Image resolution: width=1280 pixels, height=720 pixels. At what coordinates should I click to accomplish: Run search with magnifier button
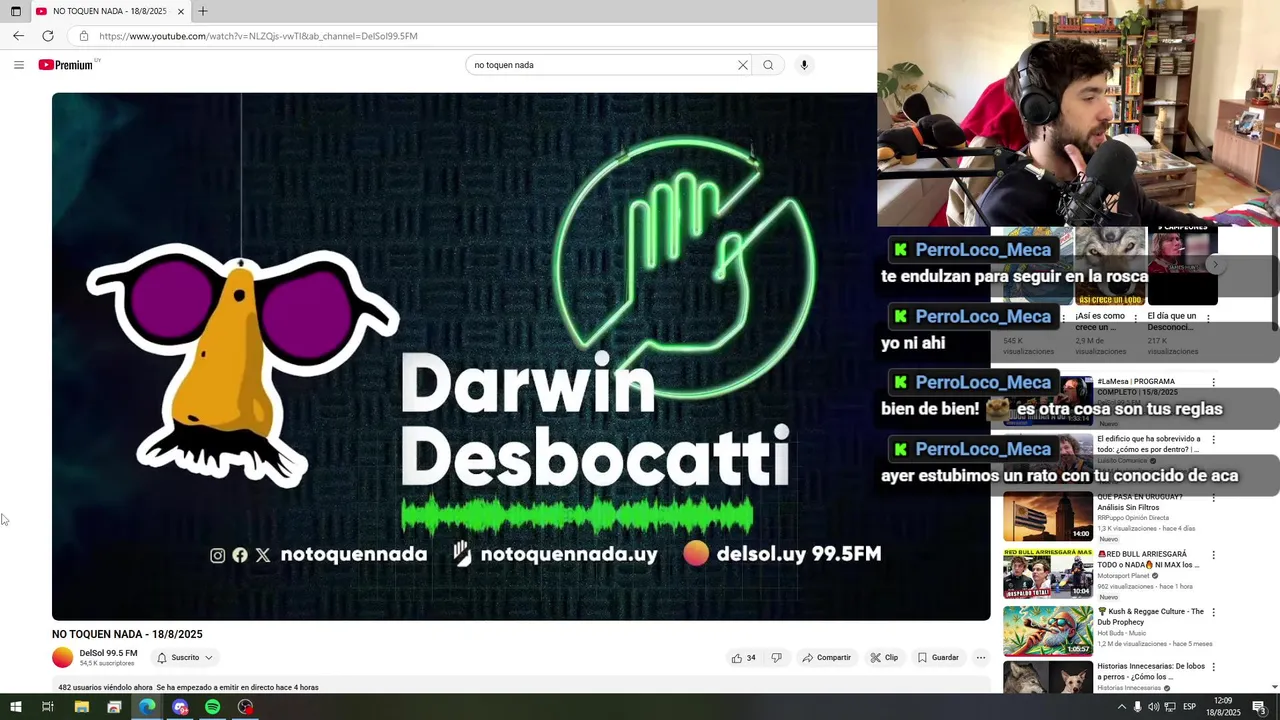pyautogui.click(x=768, y=65)
